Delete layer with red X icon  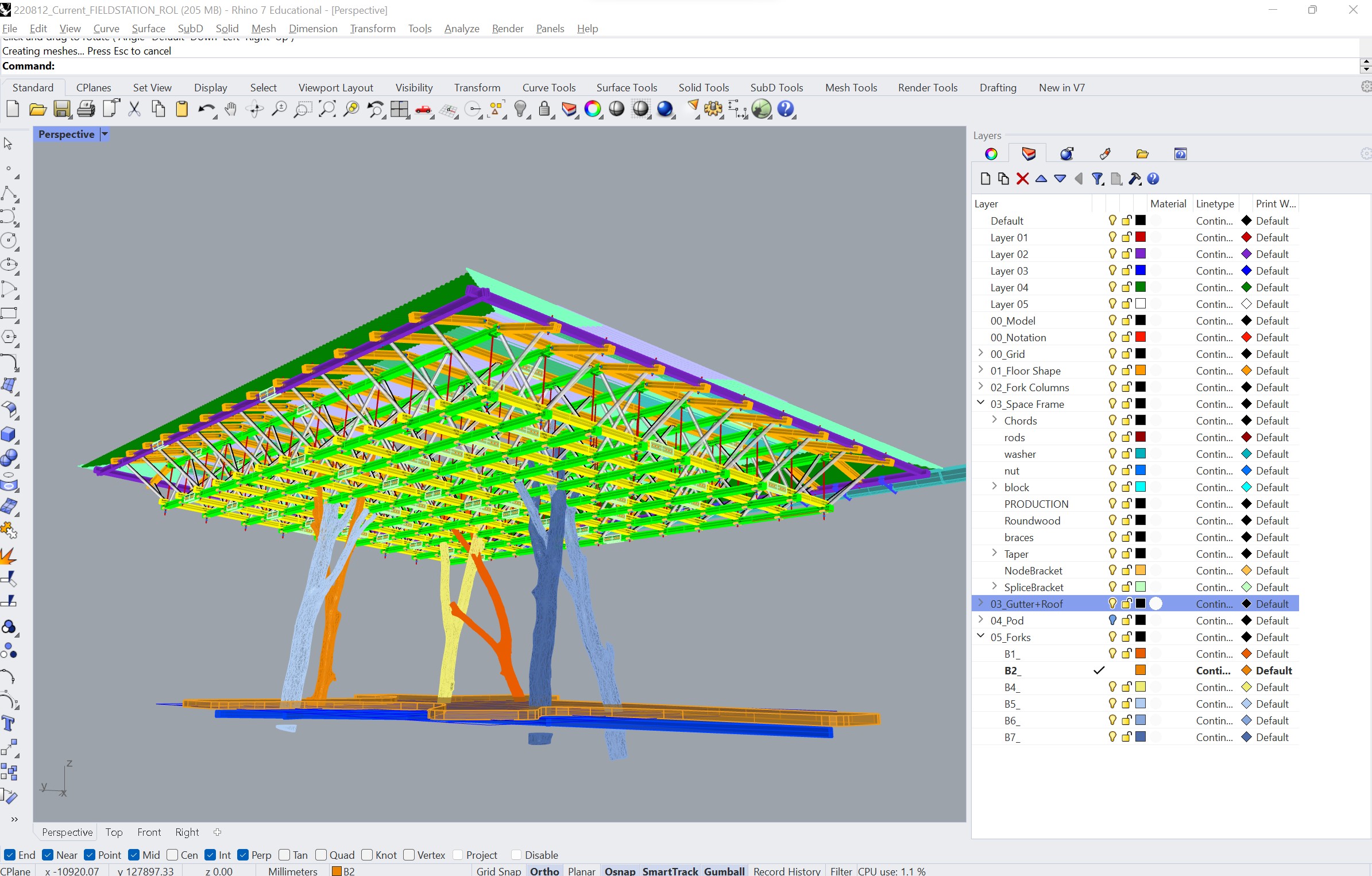(1022, 179)
